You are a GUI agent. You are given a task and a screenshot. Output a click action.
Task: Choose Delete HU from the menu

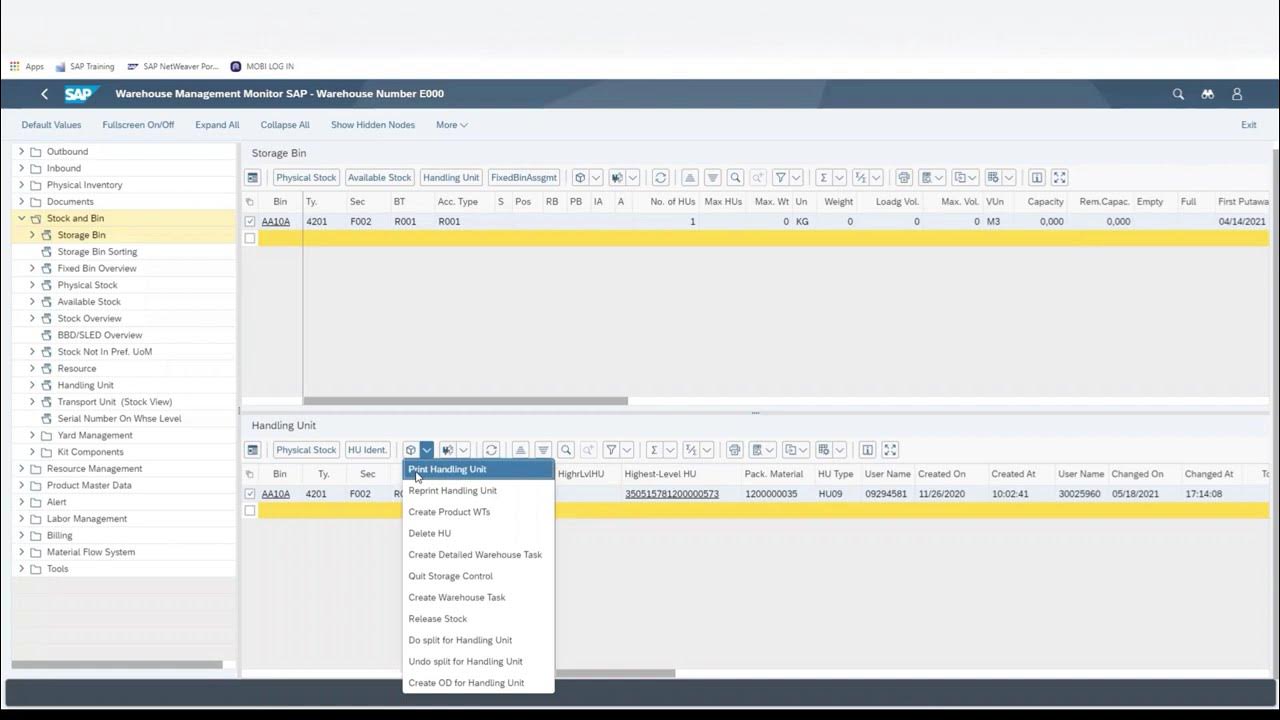477,533
